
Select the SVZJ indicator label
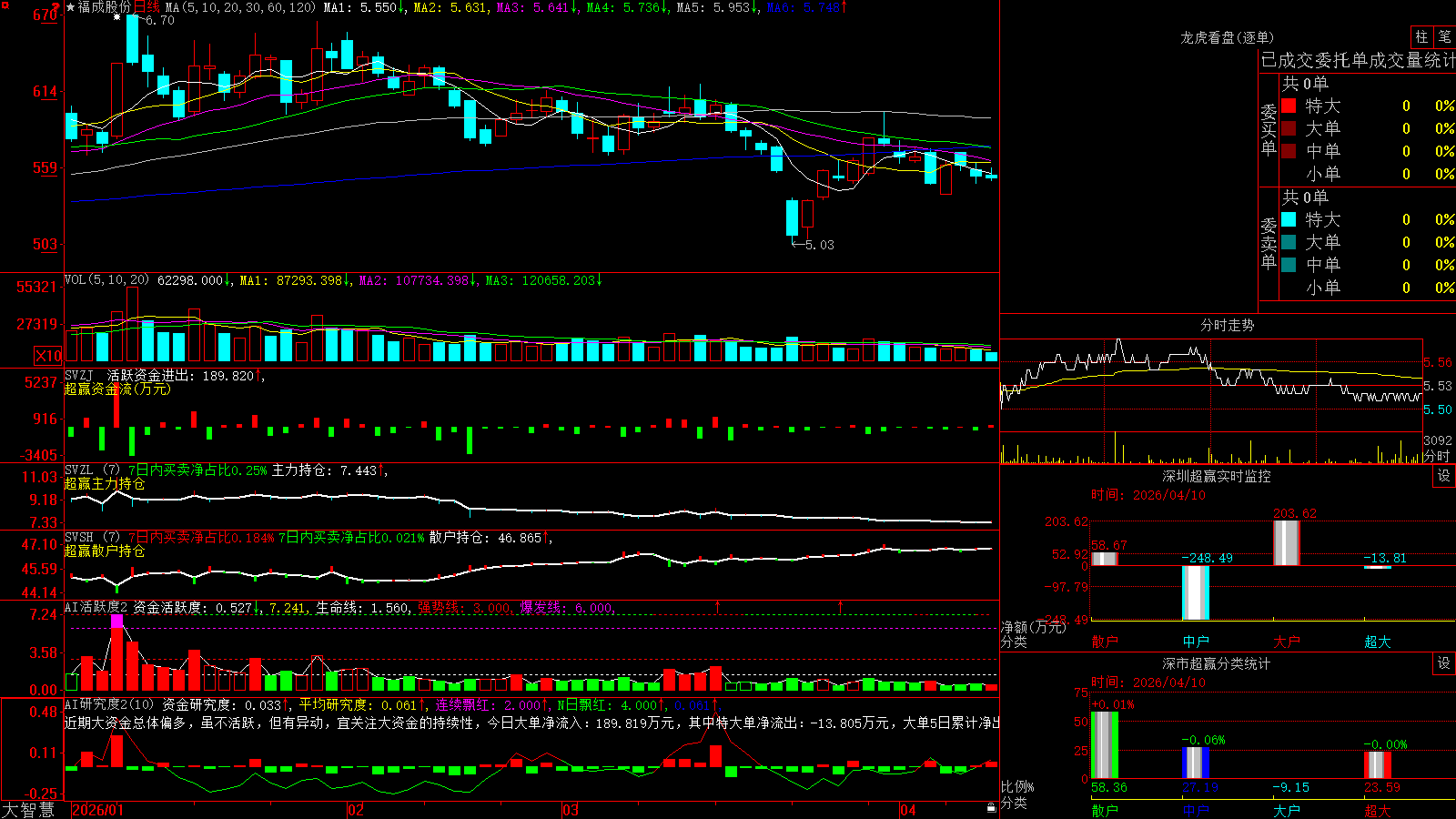[79, 375]
